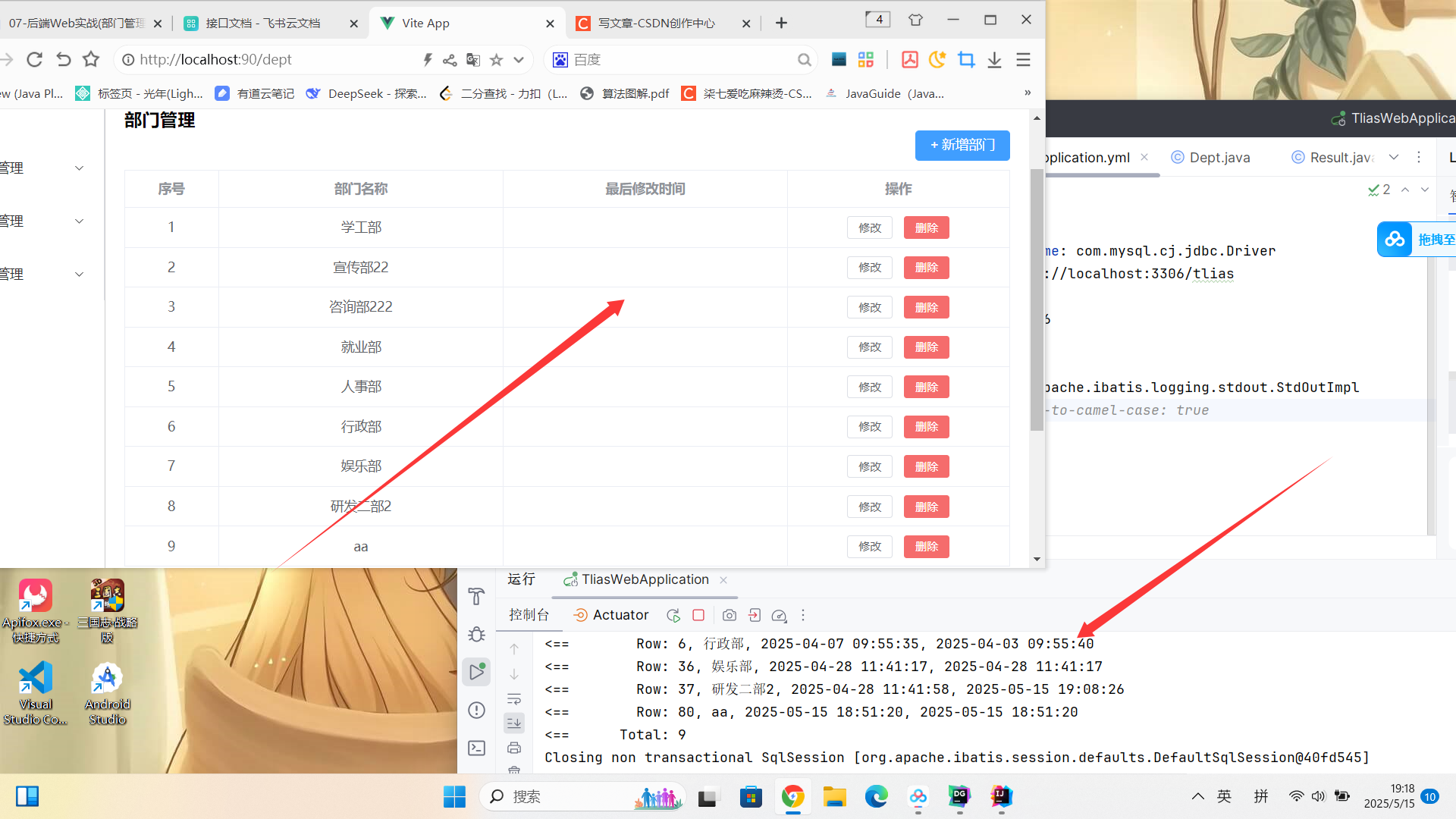1456x819 pixels.
Task: Expand the first sidebar menu chevron
Action: pos(79,168)
